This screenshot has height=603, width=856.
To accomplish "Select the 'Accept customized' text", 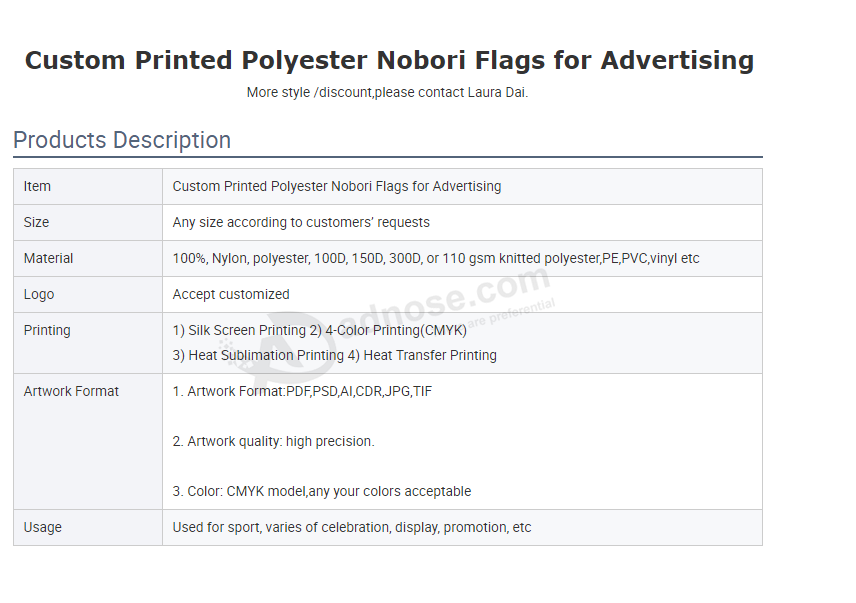I will pos(231,295).
